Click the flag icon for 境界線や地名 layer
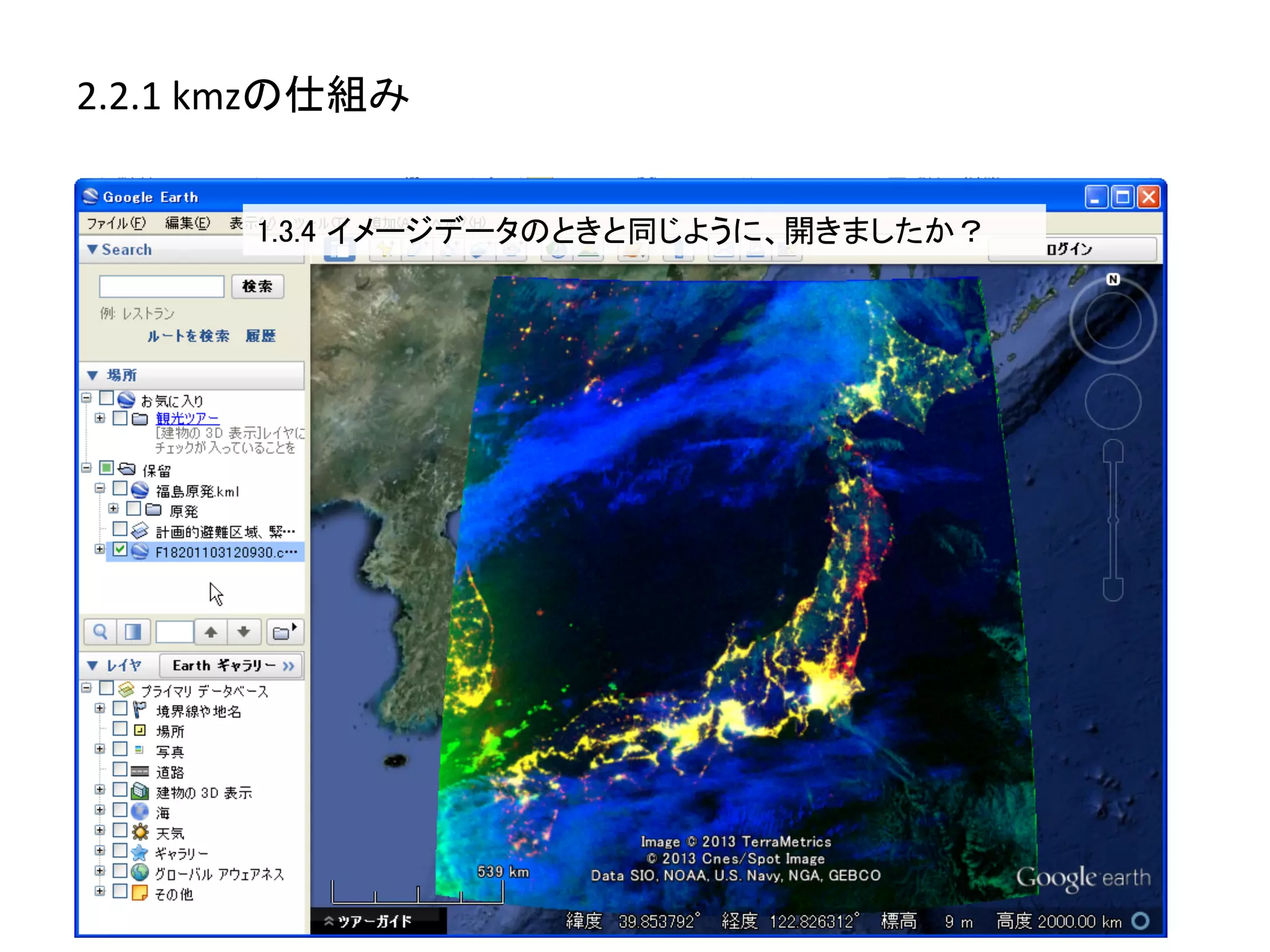The height and width of the screenshot is (952, 1270). click(x=140, y=710)
